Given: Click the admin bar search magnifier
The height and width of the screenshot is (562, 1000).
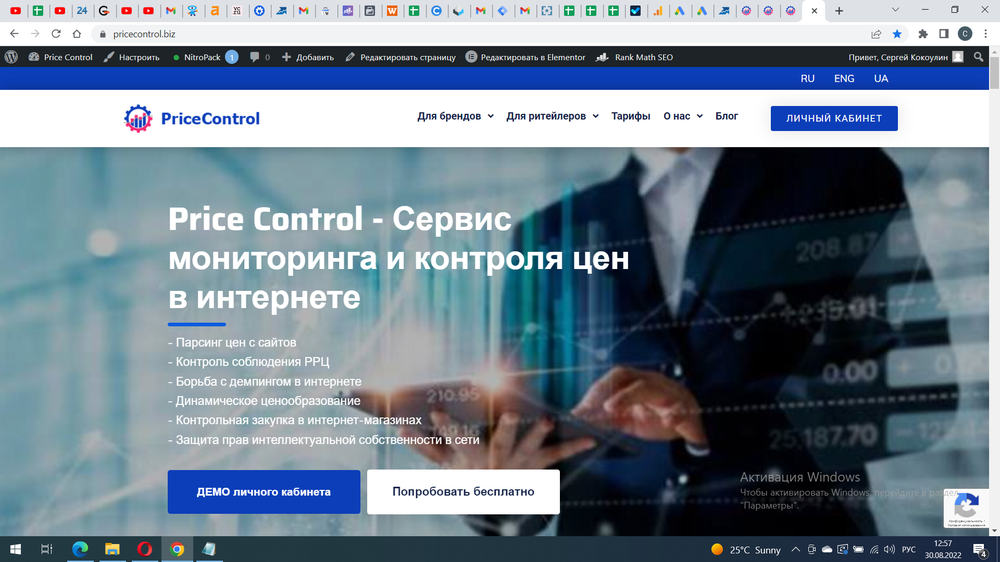Looking at the screenshot, I should click(x=978, y=57).
